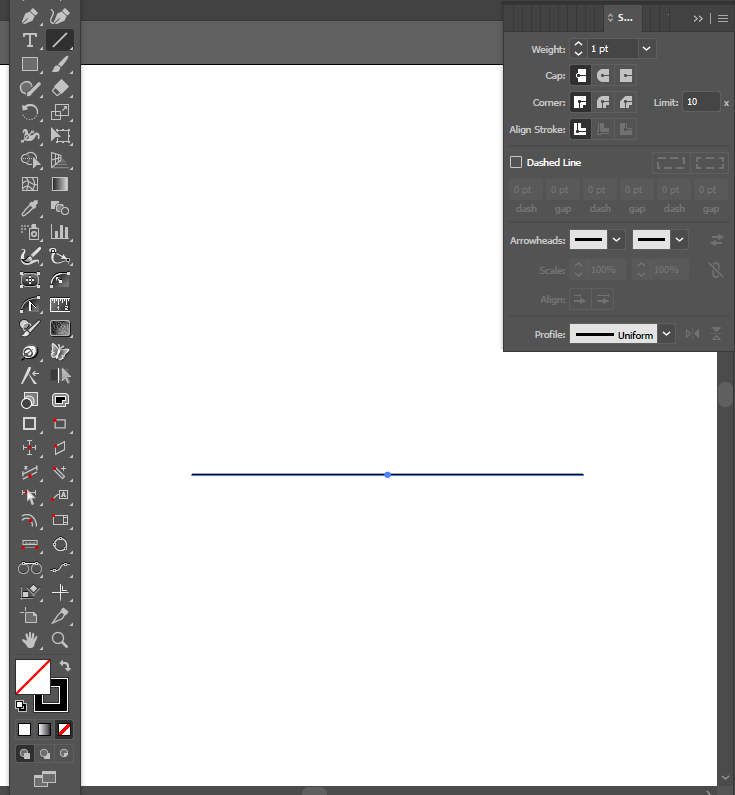Open end arrowhead dropdown
The image size is (735, 795).
pos(679,240)
